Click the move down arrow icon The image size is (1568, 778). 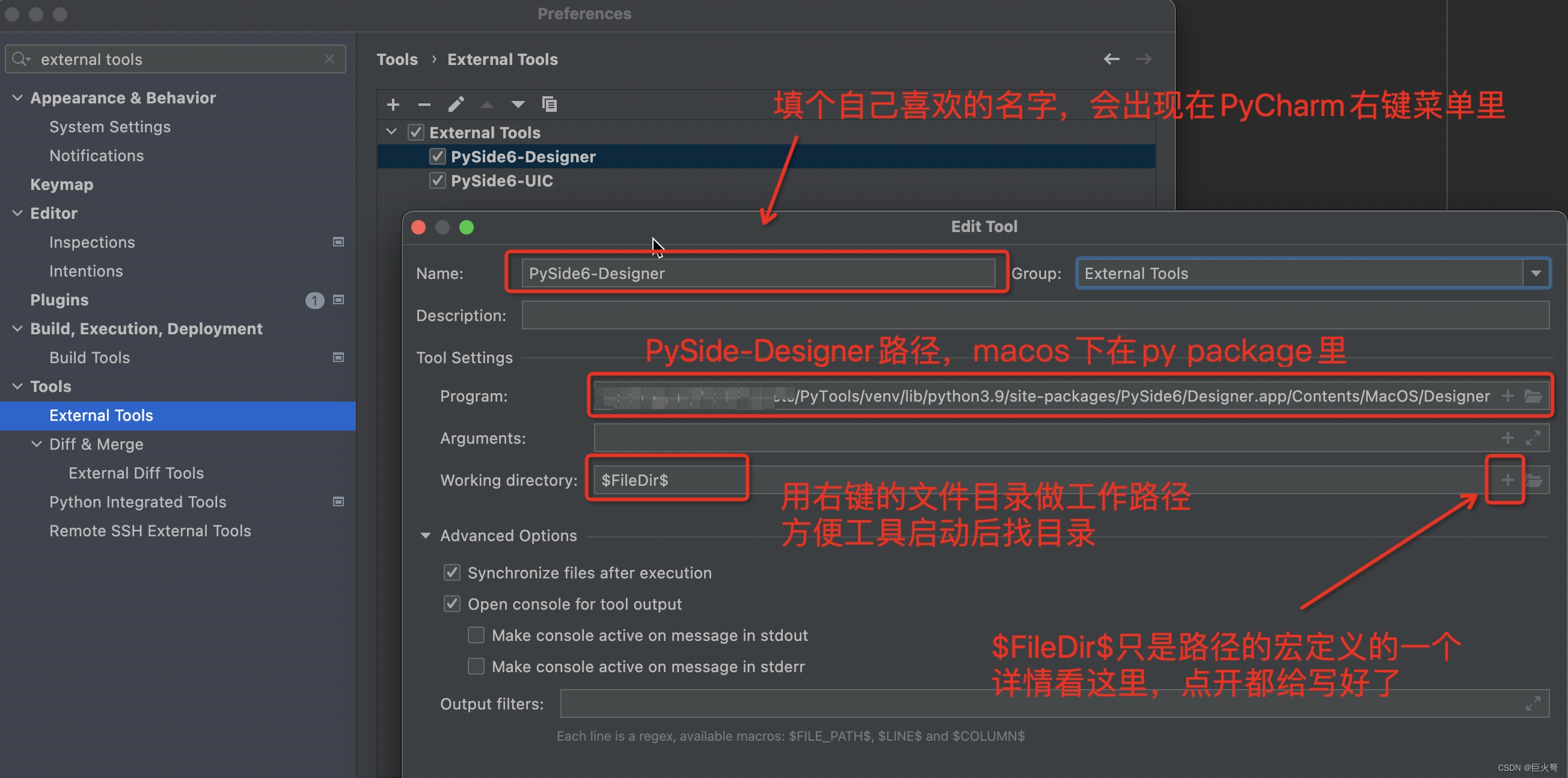pyautogui.click(x=518, y=105)
